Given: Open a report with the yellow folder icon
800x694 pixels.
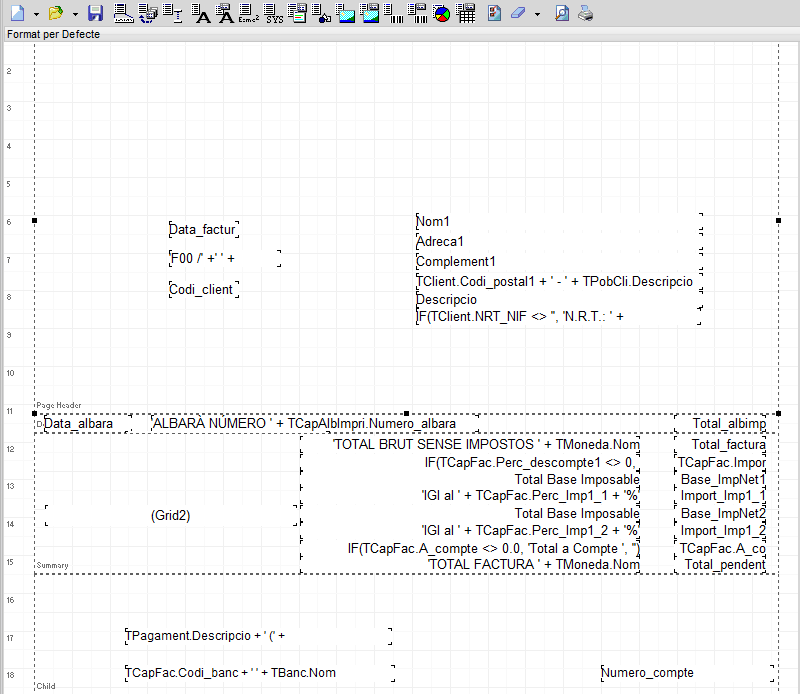Looking at the screenshot, I should pyautogui.click(x=56, y=13).
